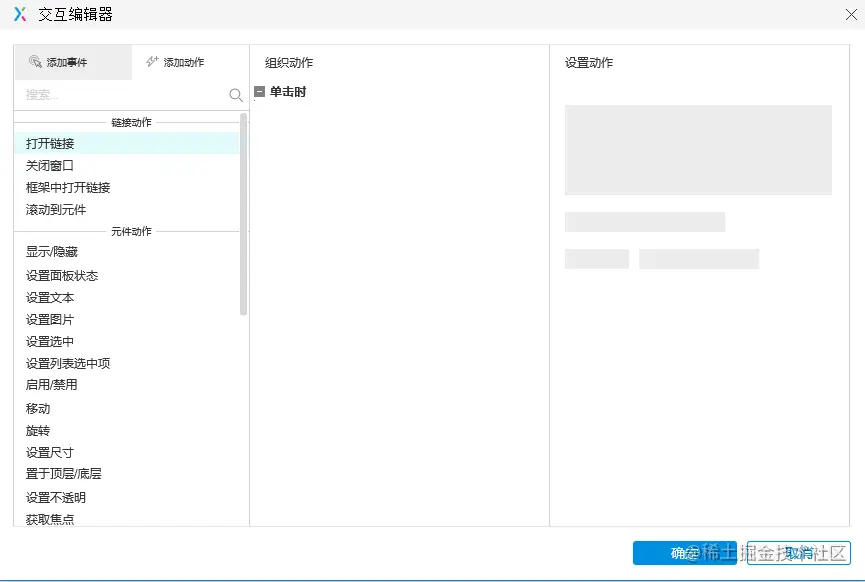865x582 pixels.
Task: Select the 设置选中 action
Action: pyautogui.click(x=127, y=341)
